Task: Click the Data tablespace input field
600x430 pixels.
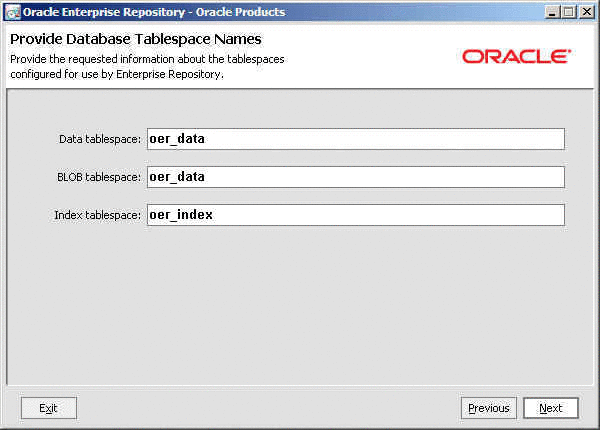Action: point(355,139)
